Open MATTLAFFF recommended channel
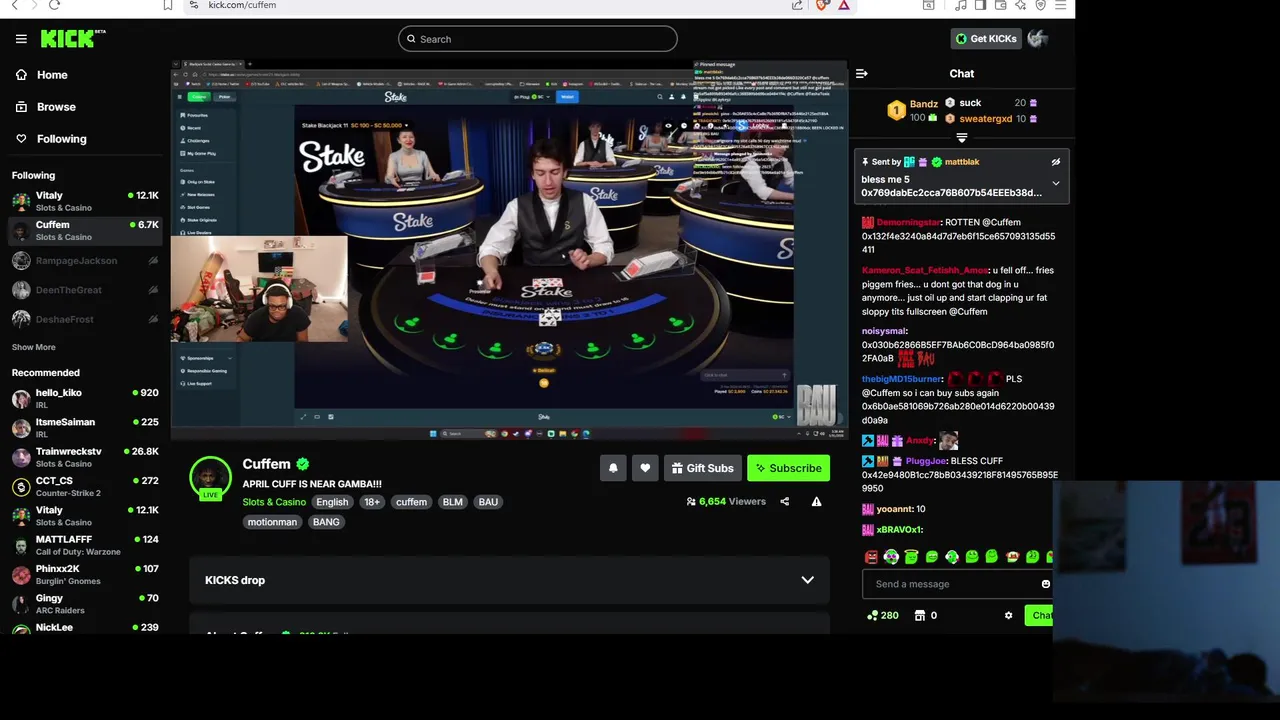 click(x=85, y=545)
